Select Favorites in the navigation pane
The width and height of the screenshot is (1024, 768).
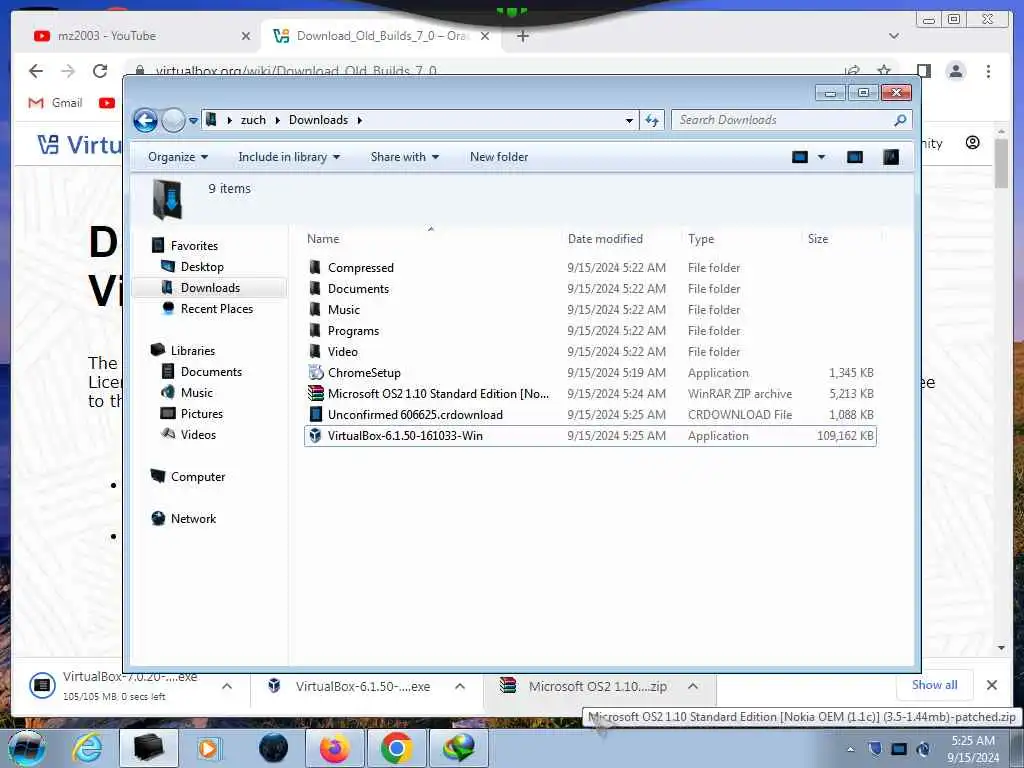194,246
